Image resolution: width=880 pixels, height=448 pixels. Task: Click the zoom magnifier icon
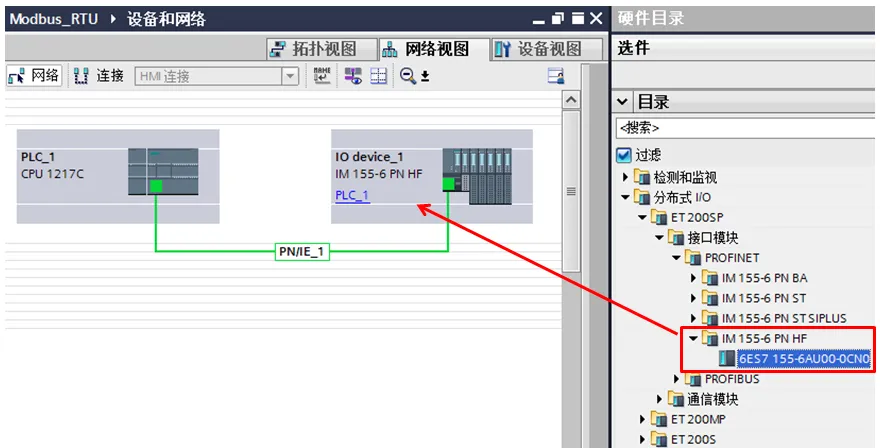408,76
